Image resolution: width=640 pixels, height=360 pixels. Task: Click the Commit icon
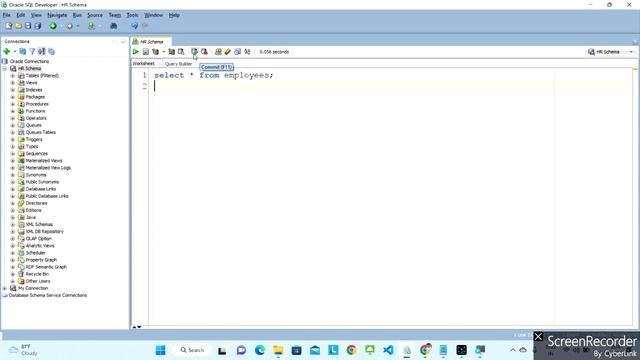click(x=194, y=52)
